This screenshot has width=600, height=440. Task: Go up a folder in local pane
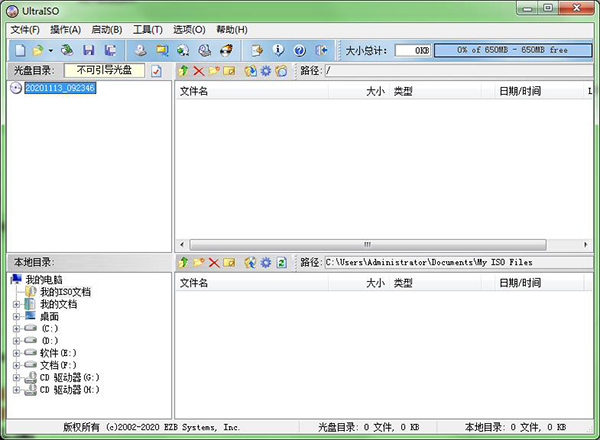tap(183, 262)
